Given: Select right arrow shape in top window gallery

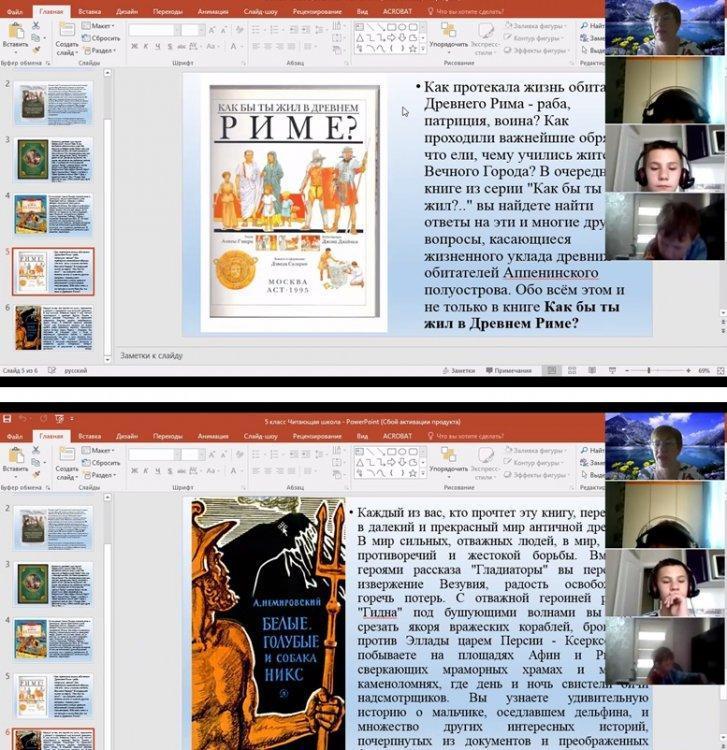Looking at the screenshot, I should click(x=391, y=38).
